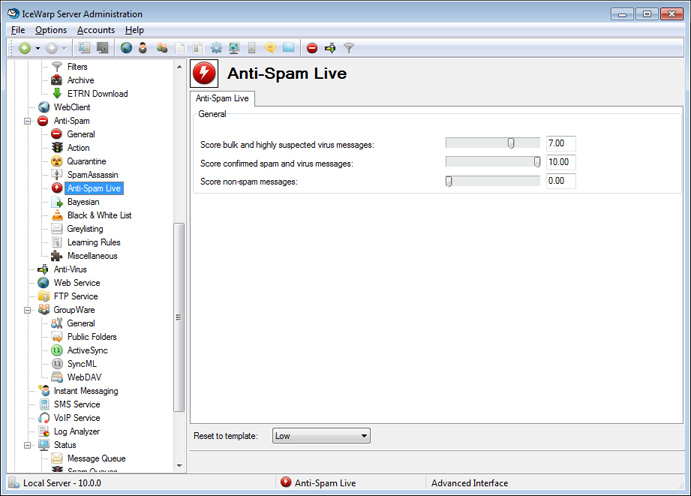Click the blank document toolbar icon
This screenshot has width=691, height=496.
[x=180, y=48]
